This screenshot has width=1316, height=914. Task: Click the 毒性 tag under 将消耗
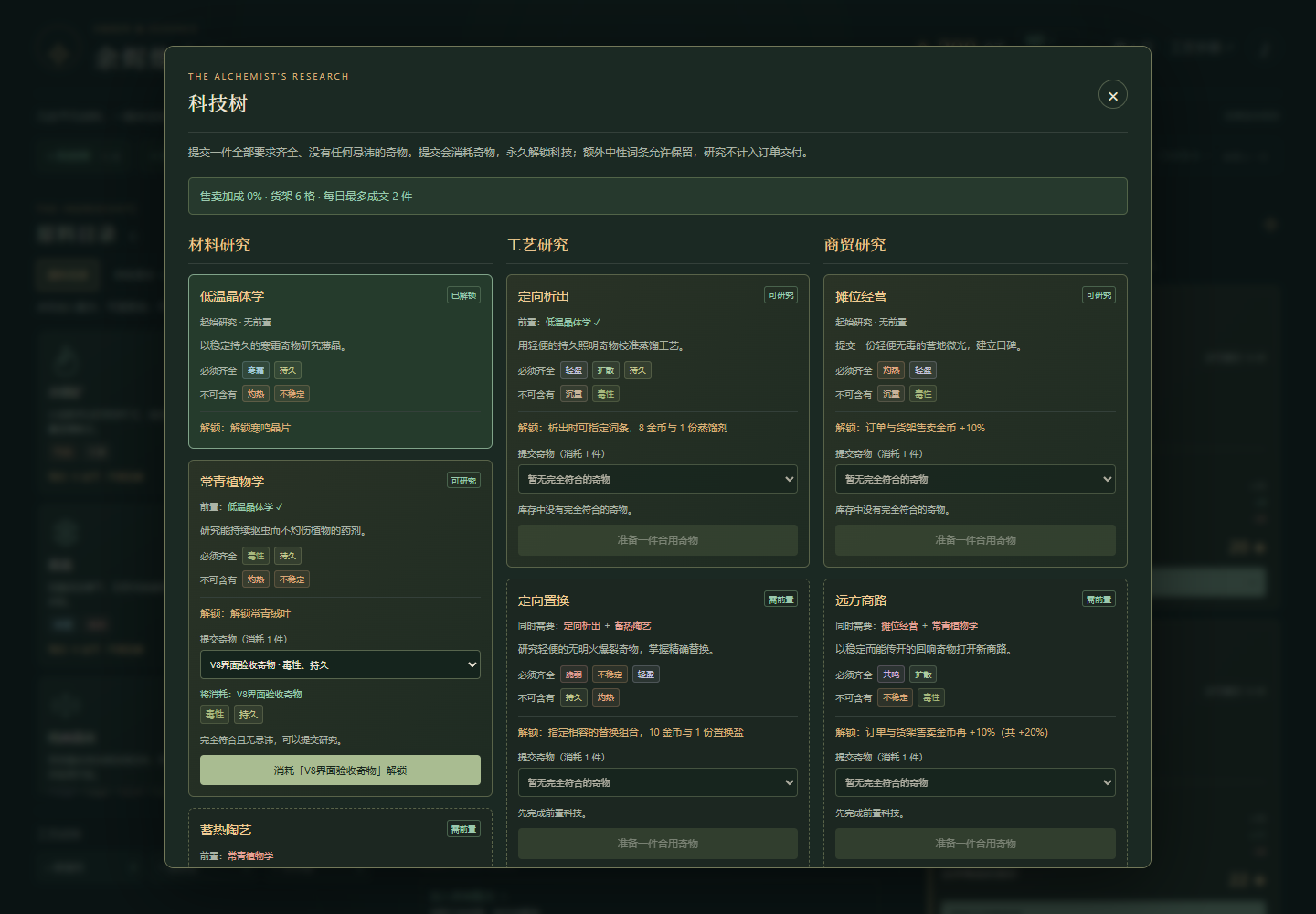tap(215, 715)
